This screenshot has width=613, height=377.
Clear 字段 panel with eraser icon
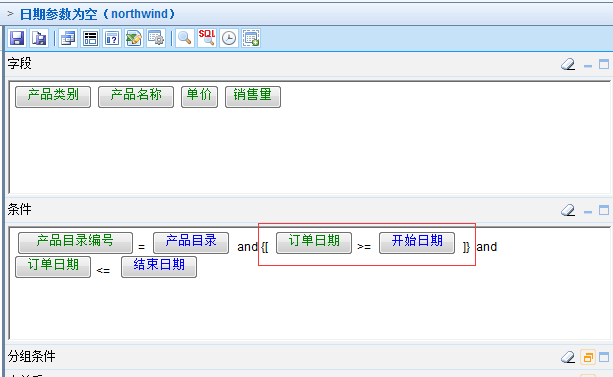(x=568, y=64)
